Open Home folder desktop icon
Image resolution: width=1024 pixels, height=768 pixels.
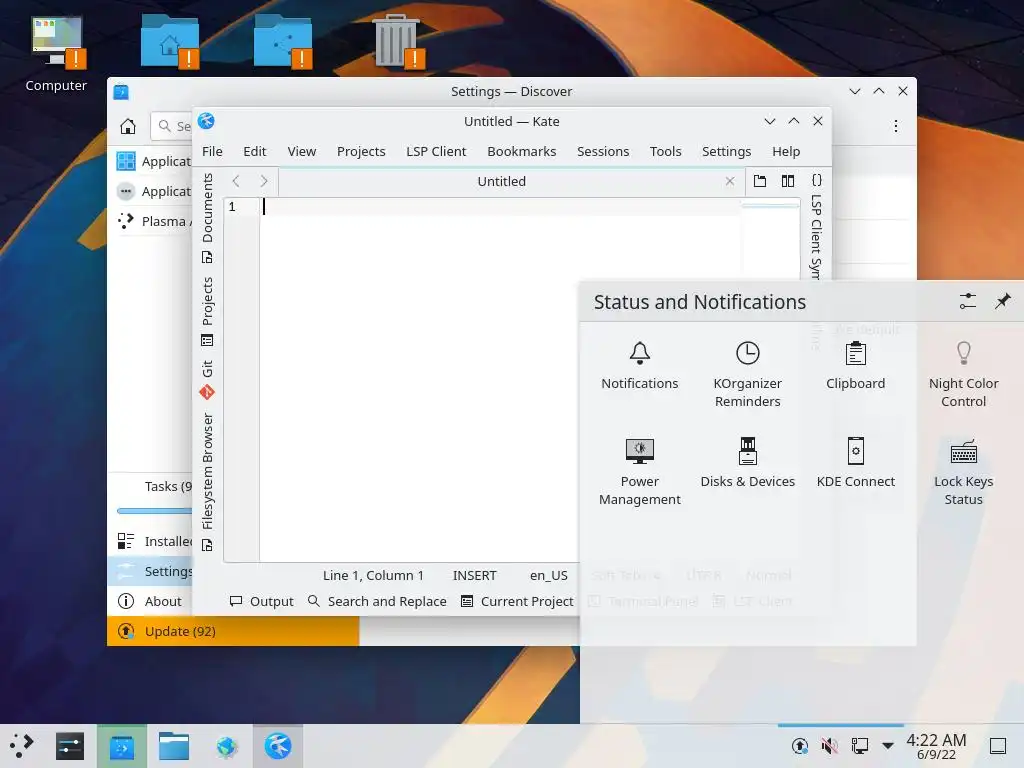pyautogui.click(x=170, y=41)
